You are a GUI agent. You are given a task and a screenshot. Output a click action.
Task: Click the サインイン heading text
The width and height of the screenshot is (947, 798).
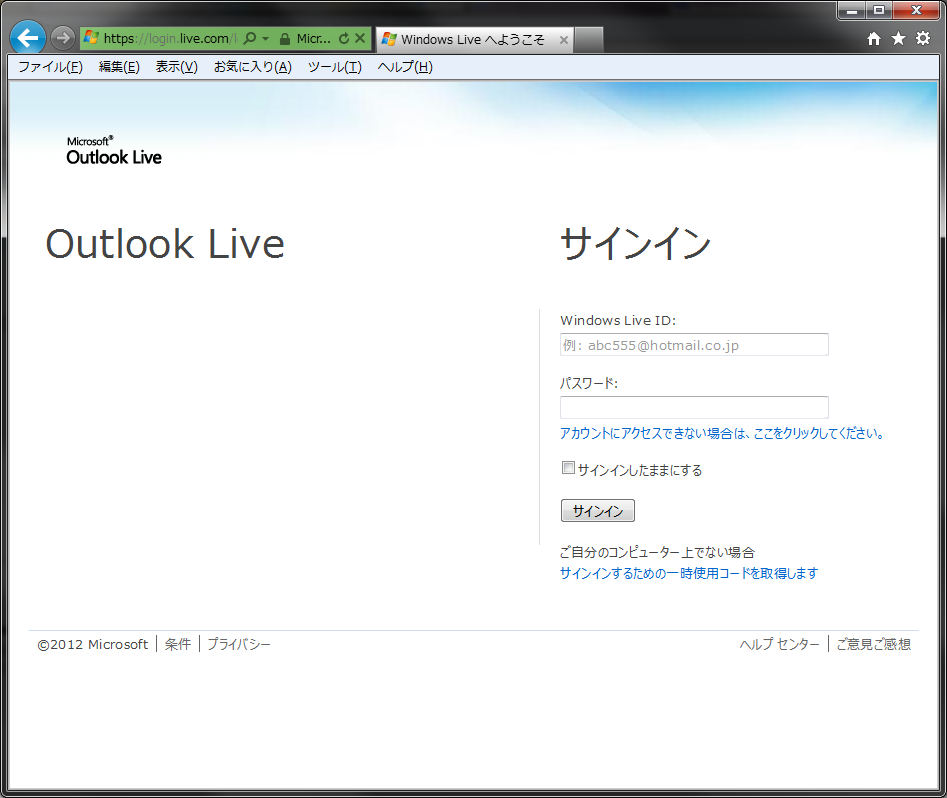point(635,244)
